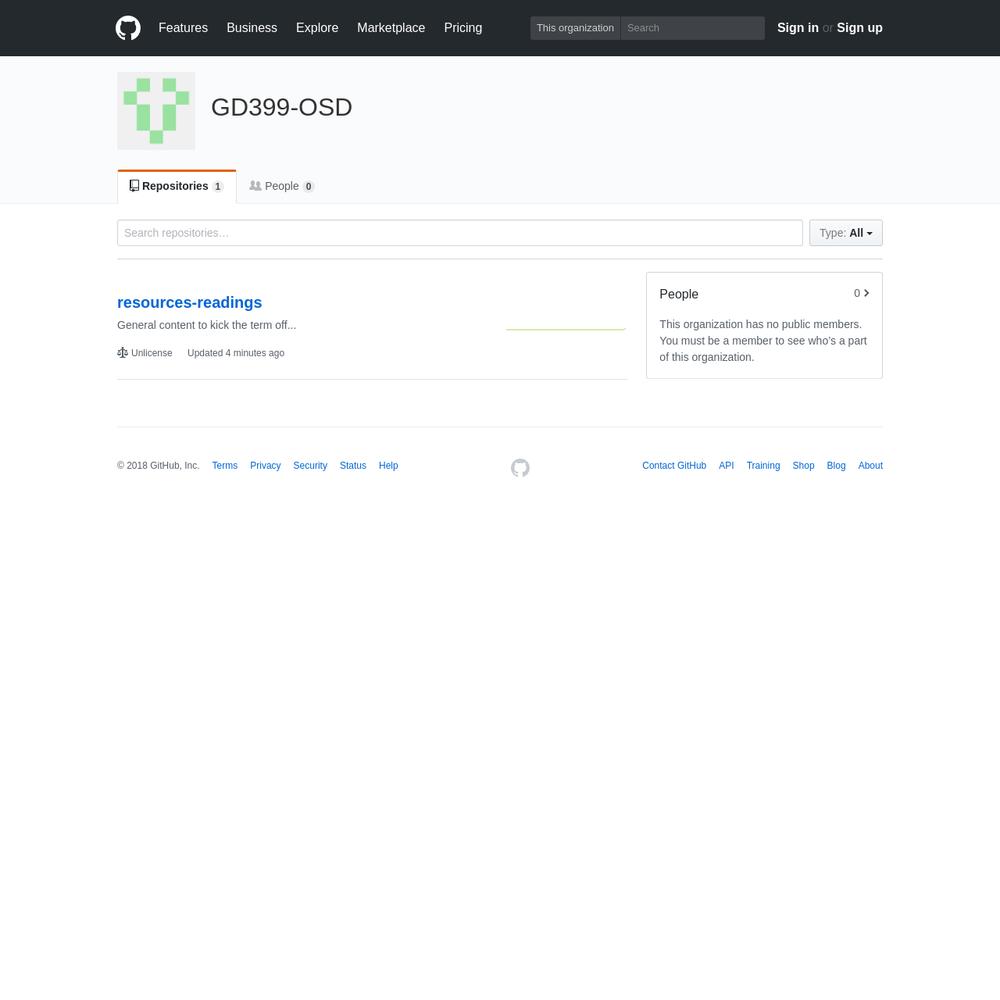This screenshot has width=1000, height=1000.
Task: Click the footer GitHub mark icon
Action: tap(520, 468)
